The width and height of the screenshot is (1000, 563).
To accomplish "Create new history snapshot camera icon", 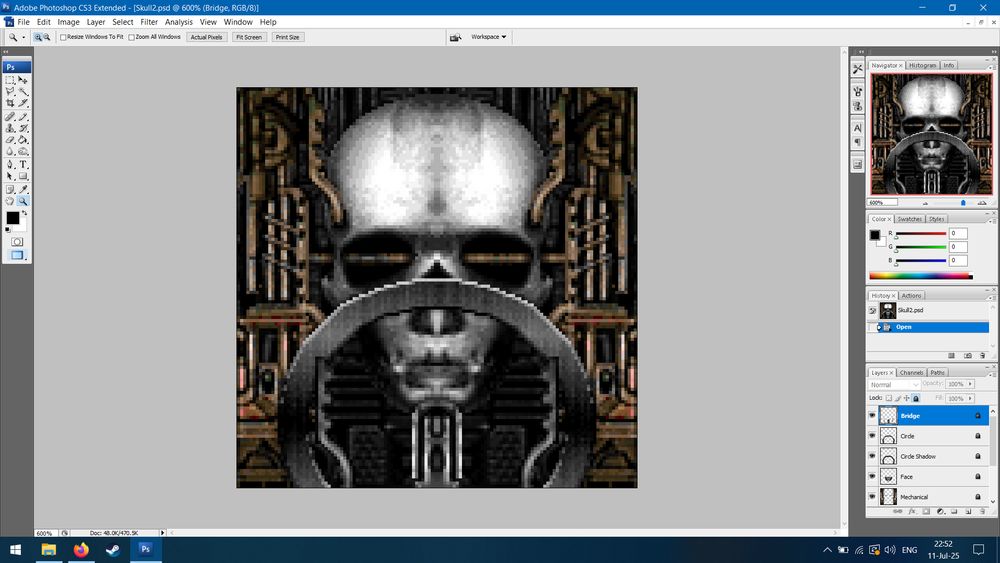I will click(x=967, y=356).
